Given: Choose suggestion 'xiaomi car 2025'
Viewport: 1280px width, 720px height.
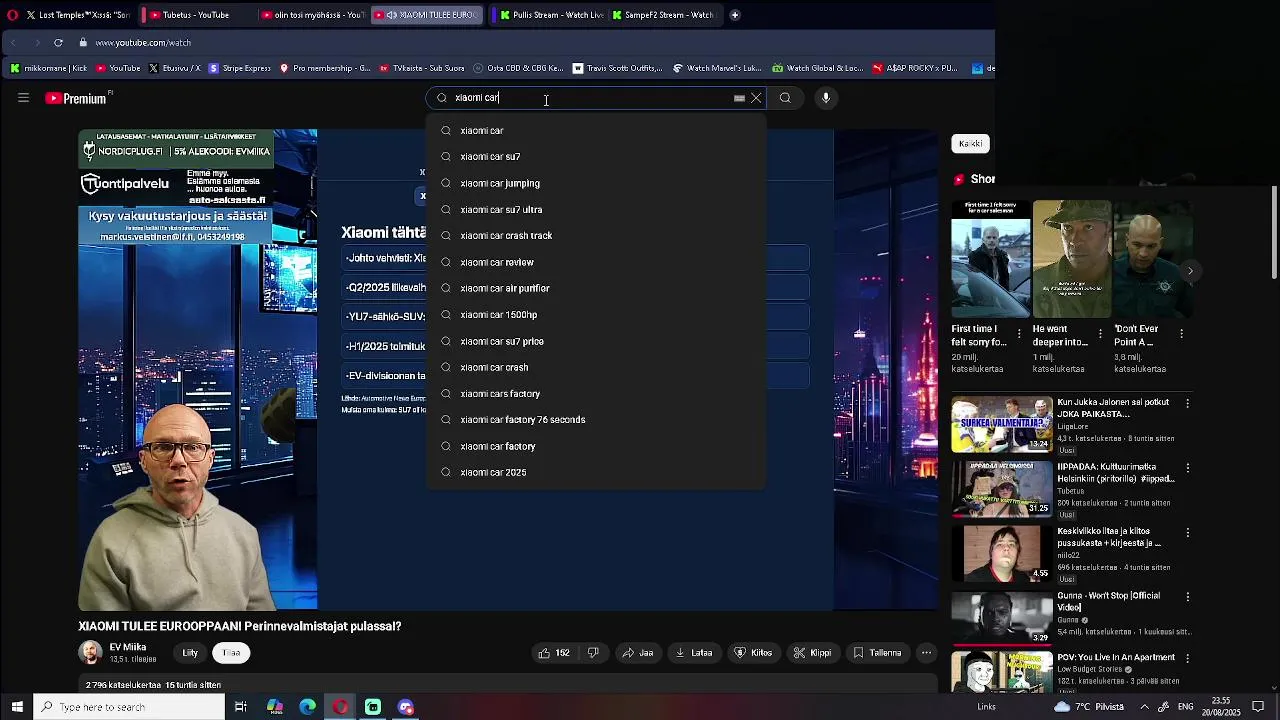Looking at the screenshot, I should click(x=596, y=472).
